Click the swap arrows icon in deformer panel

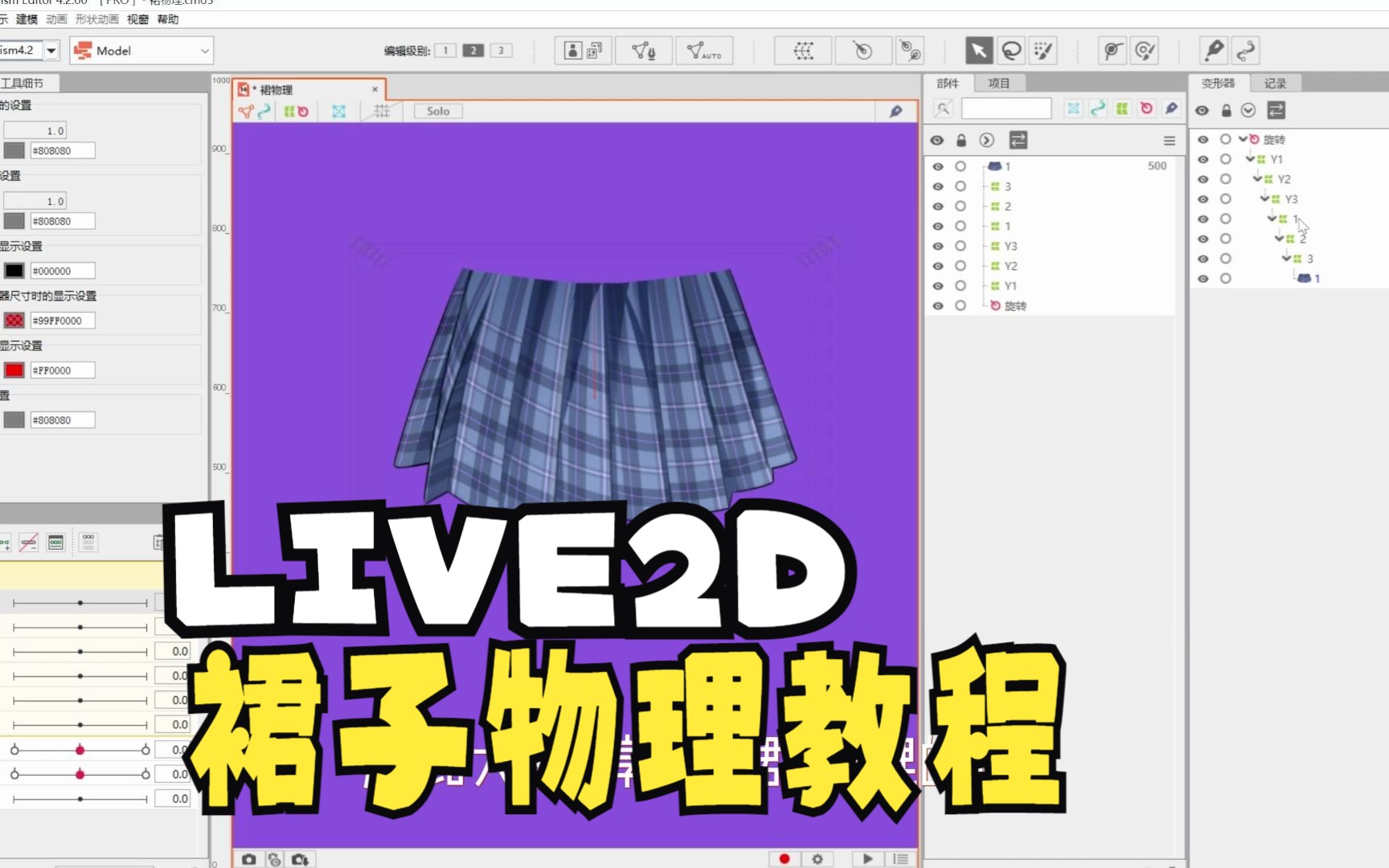pos(1276,110)
